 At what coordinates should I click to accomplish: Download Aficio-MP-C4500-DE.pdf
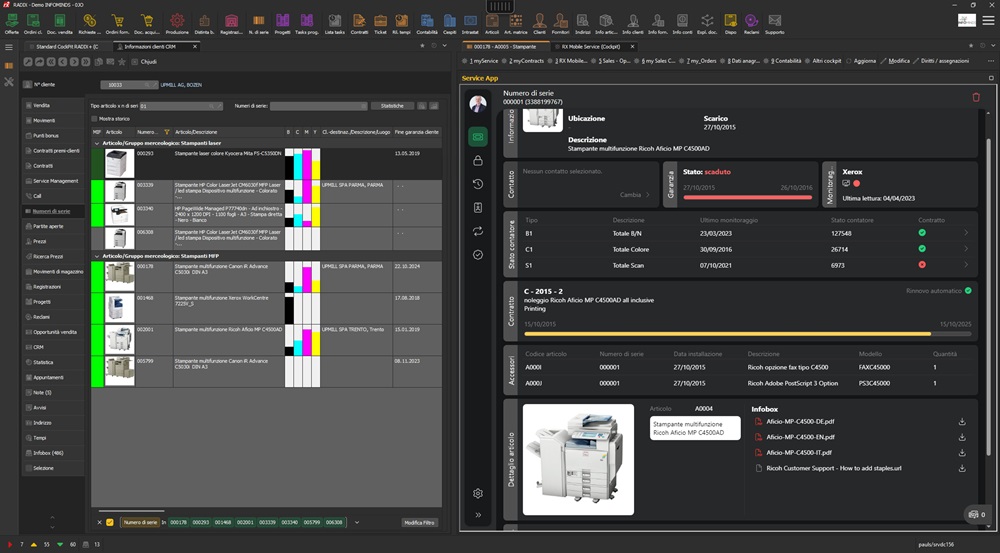click(x=962, y=422)
